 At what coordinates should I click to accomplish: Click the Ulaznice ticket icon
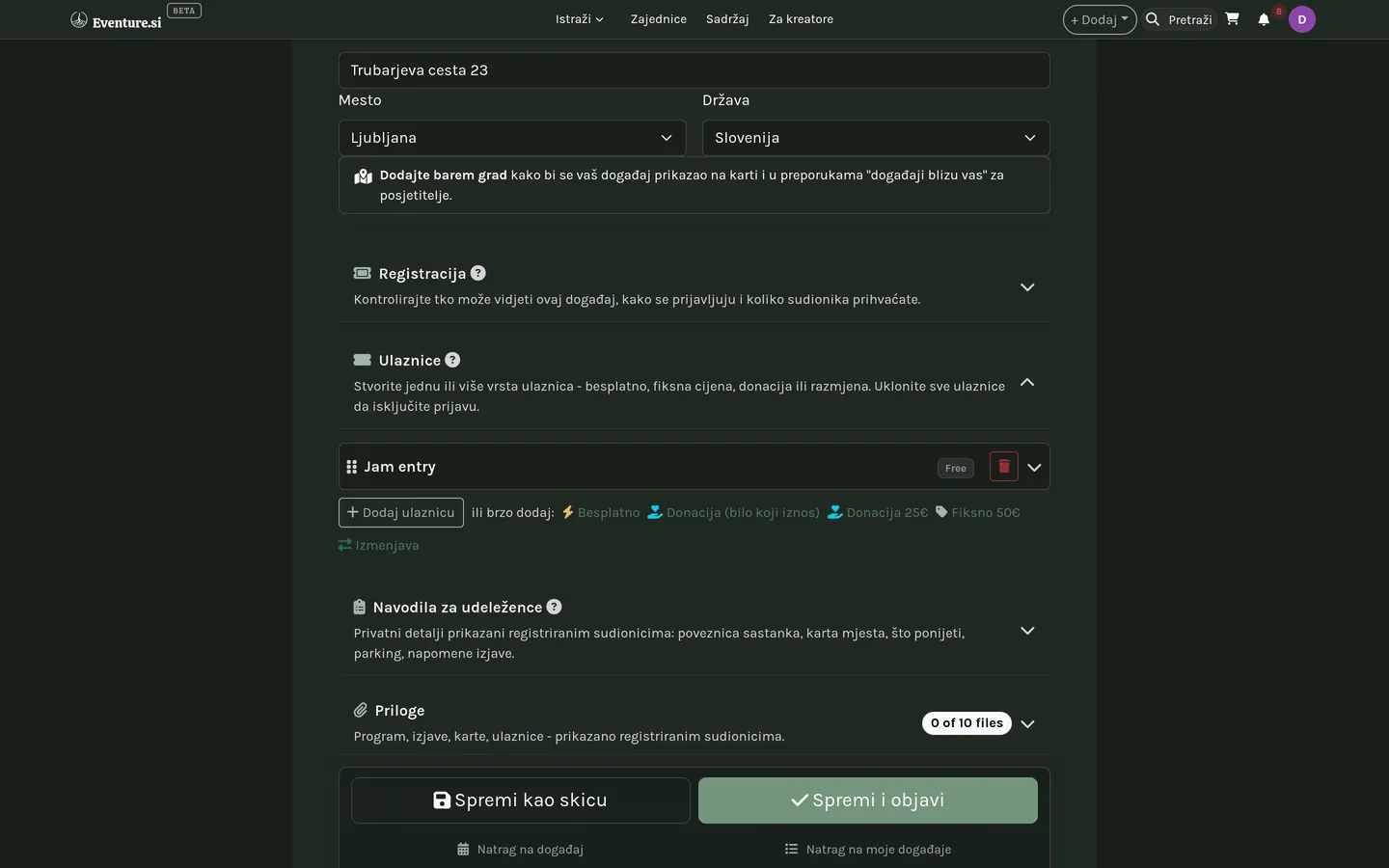pyautogui.click(x=363, y=360)
